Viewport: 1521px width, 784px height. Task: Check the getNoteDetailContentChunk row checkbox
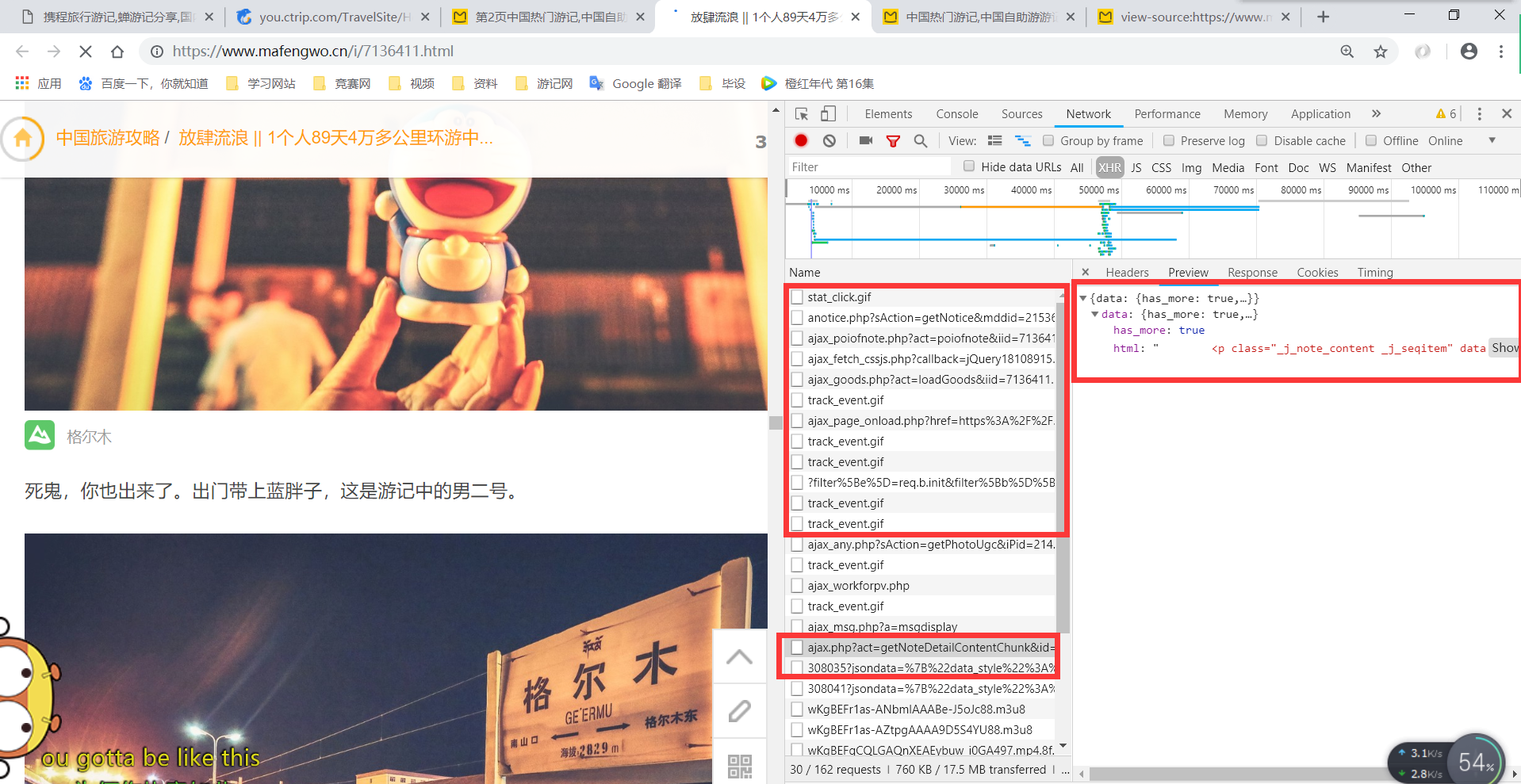[797, 648]
